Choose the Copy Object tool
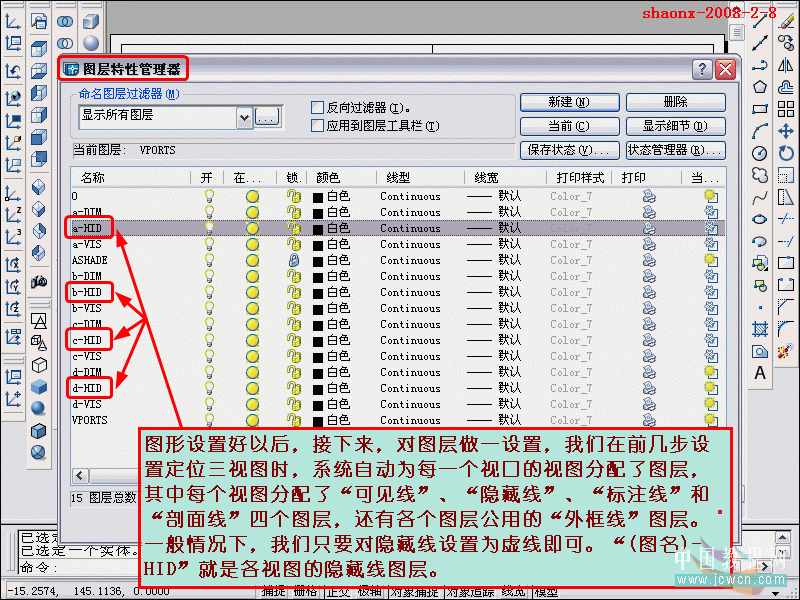Viewport: 800px width, 600px height. 787,43
